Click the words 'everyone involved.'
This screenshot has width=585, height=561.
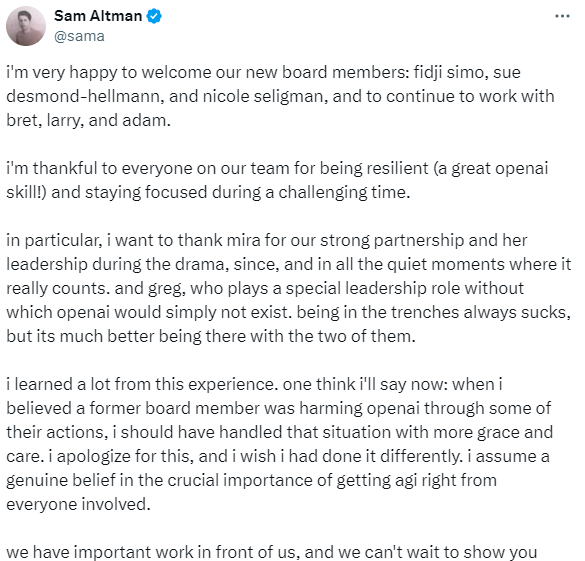click(78, 505)
